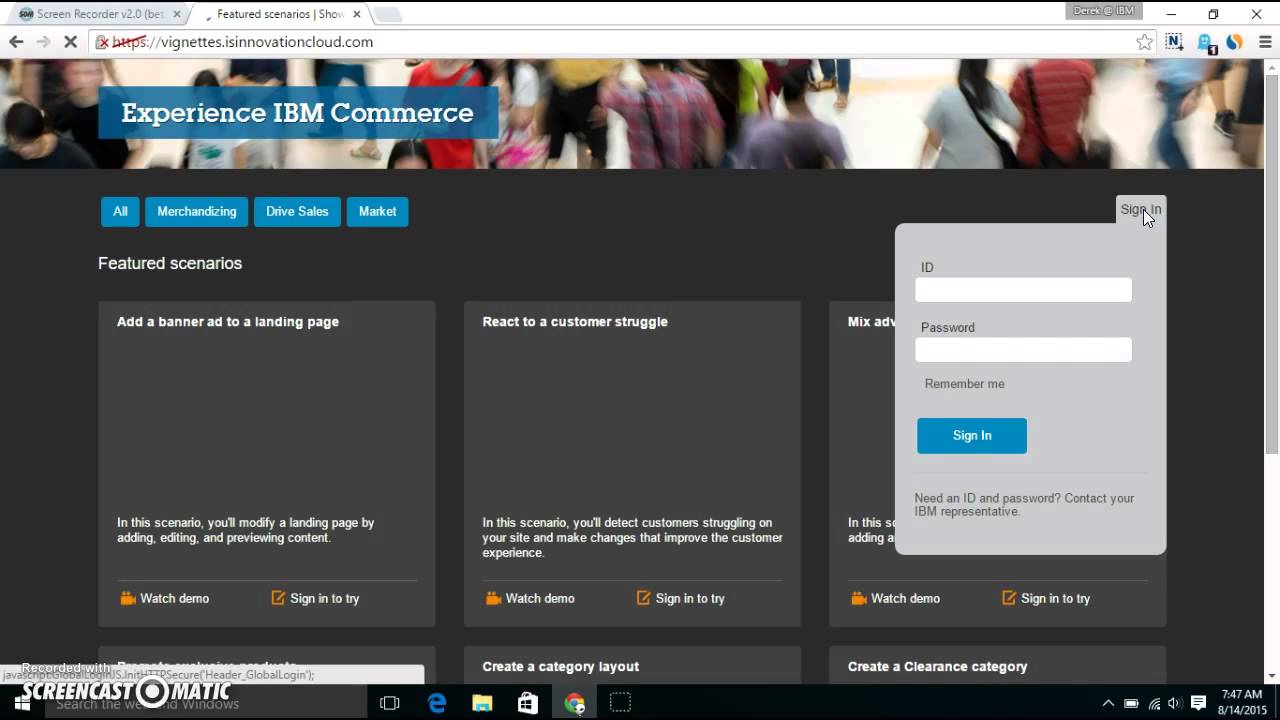Click the React to a customer struggle title
The image size is (1280, 720).
click(x=575, y=322)
